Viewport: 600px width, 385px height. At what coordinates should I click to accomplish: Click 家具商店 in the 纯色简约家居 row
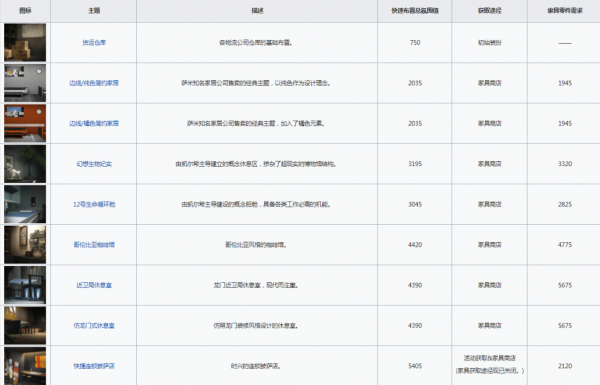tap(489, 83)
